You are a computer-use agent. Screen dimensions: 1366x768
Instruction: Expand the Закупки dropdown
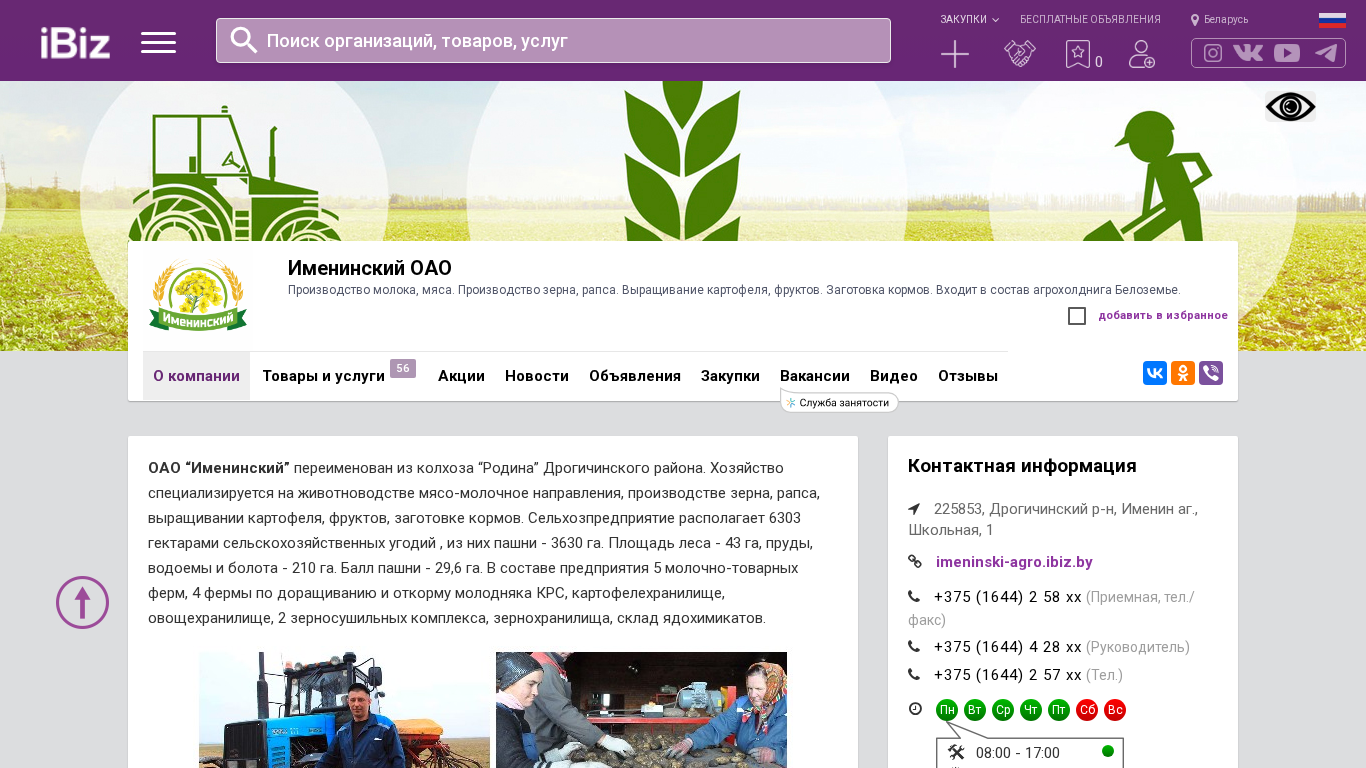[969, 20]
